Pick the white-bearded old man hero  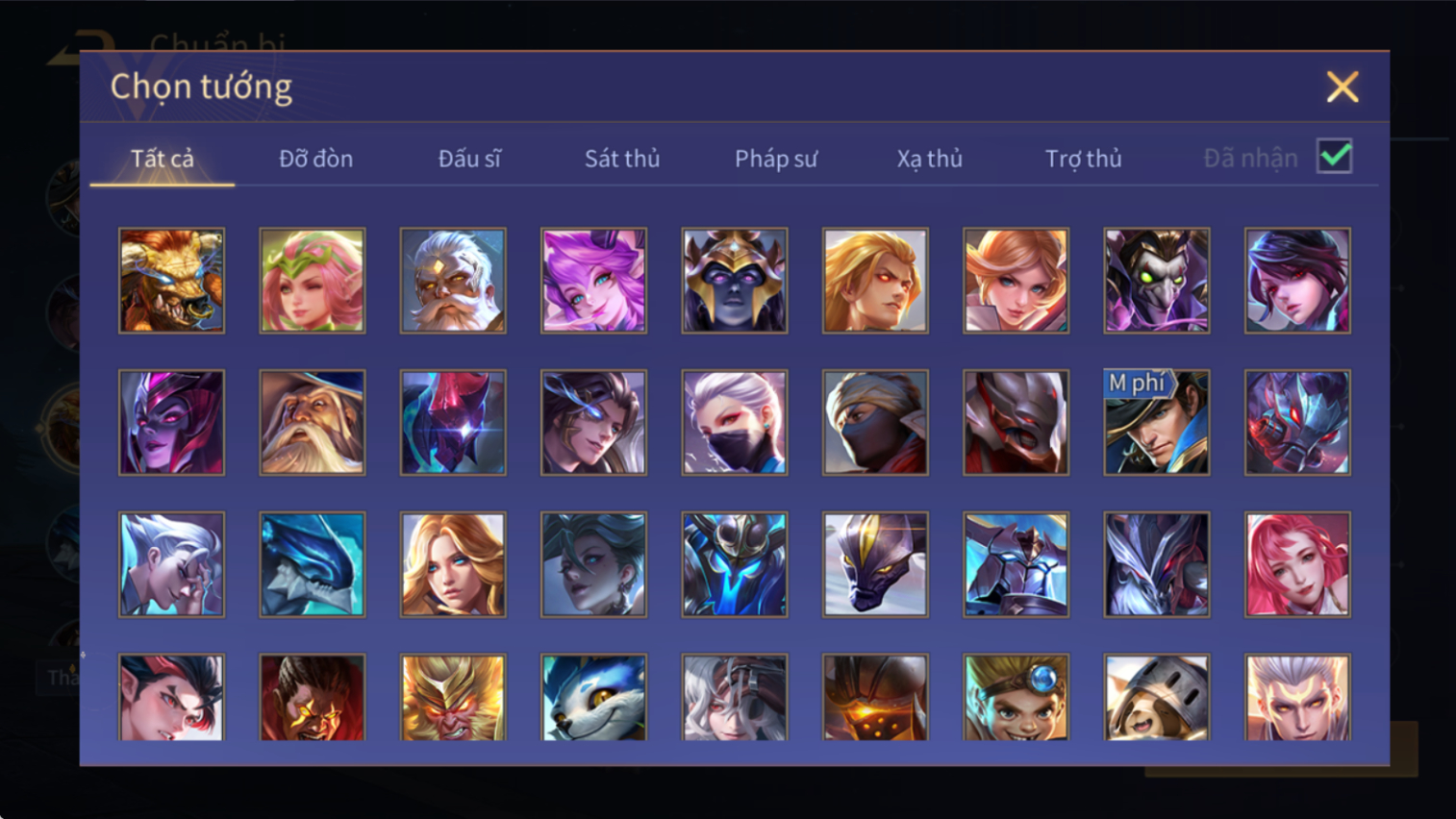tap(453, 281)
